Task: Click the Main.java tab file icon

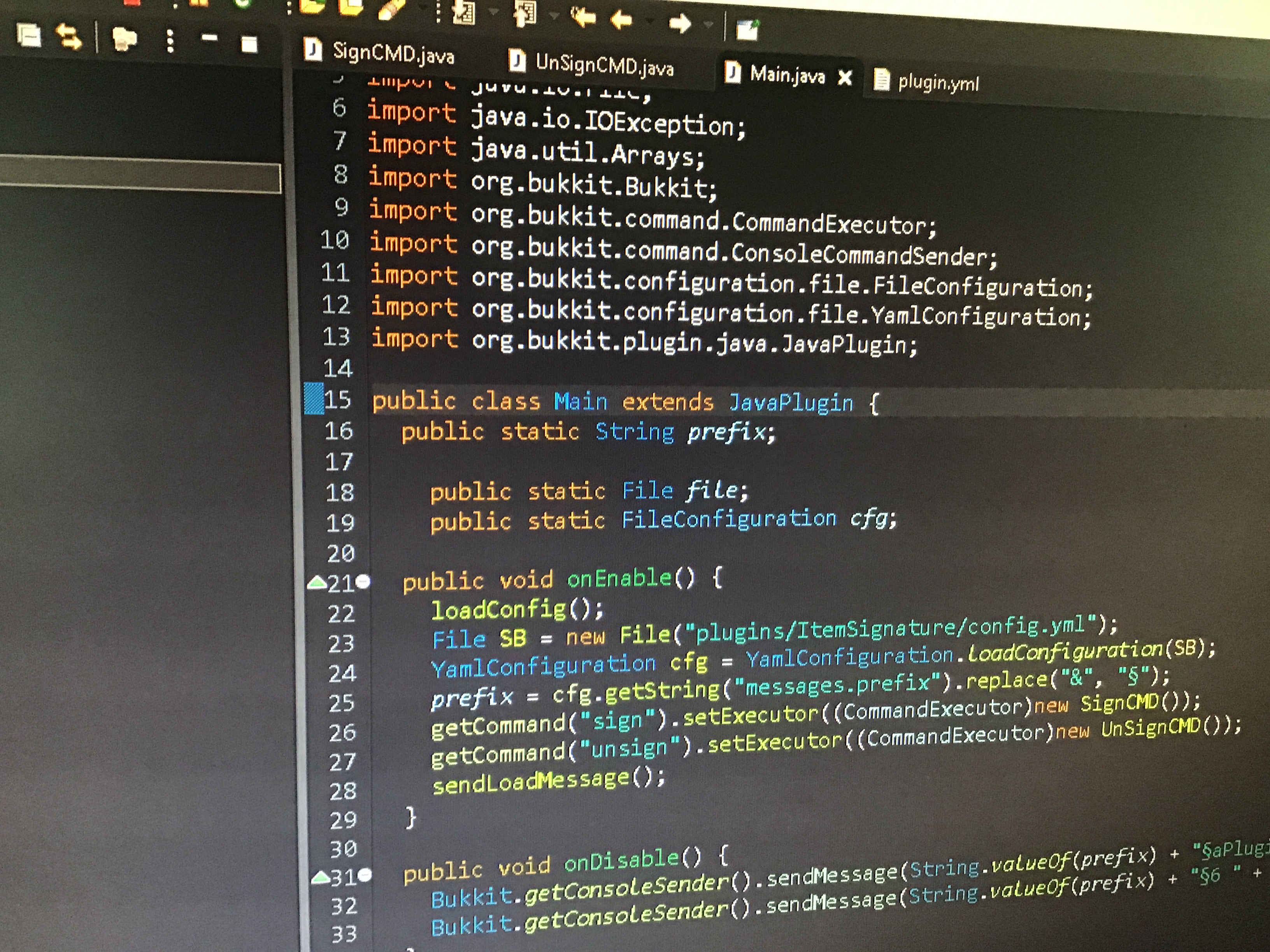Action: click(x=733, y=72)
